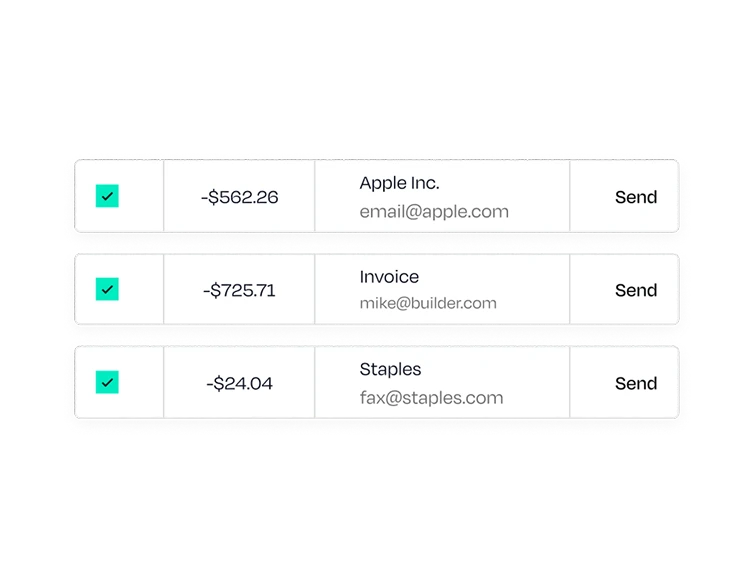Click the Invoice title text

(x=389, y=276)
